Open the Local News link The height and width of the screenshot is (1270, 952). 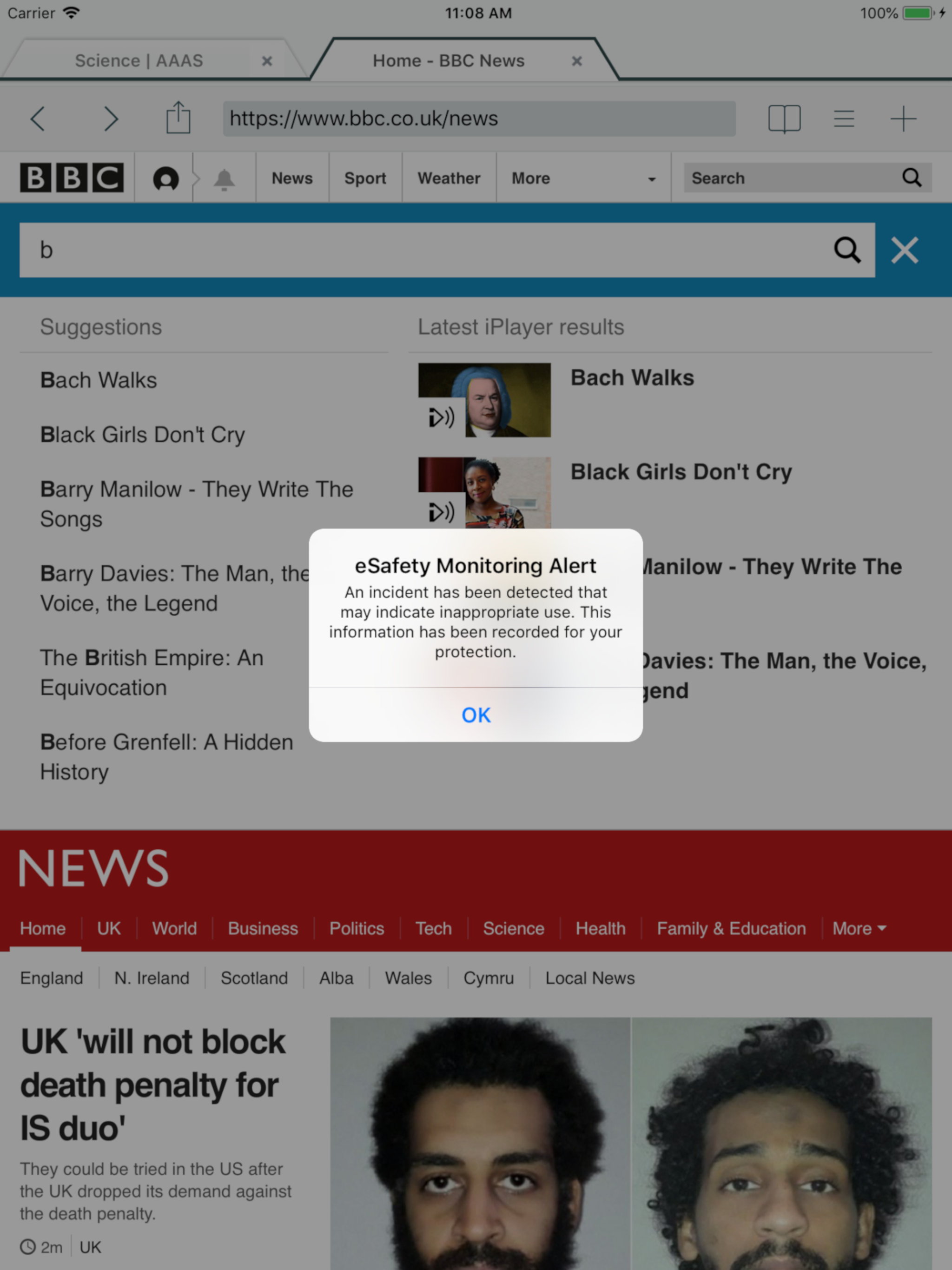tap(590, 978)
